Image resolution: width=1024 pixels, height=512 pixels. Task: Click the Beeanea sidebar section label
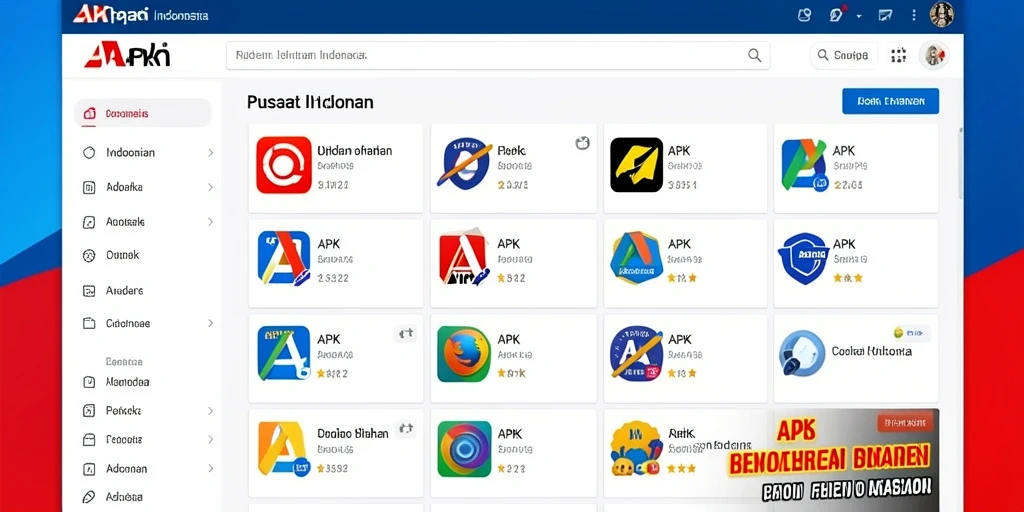click(124, 361)
